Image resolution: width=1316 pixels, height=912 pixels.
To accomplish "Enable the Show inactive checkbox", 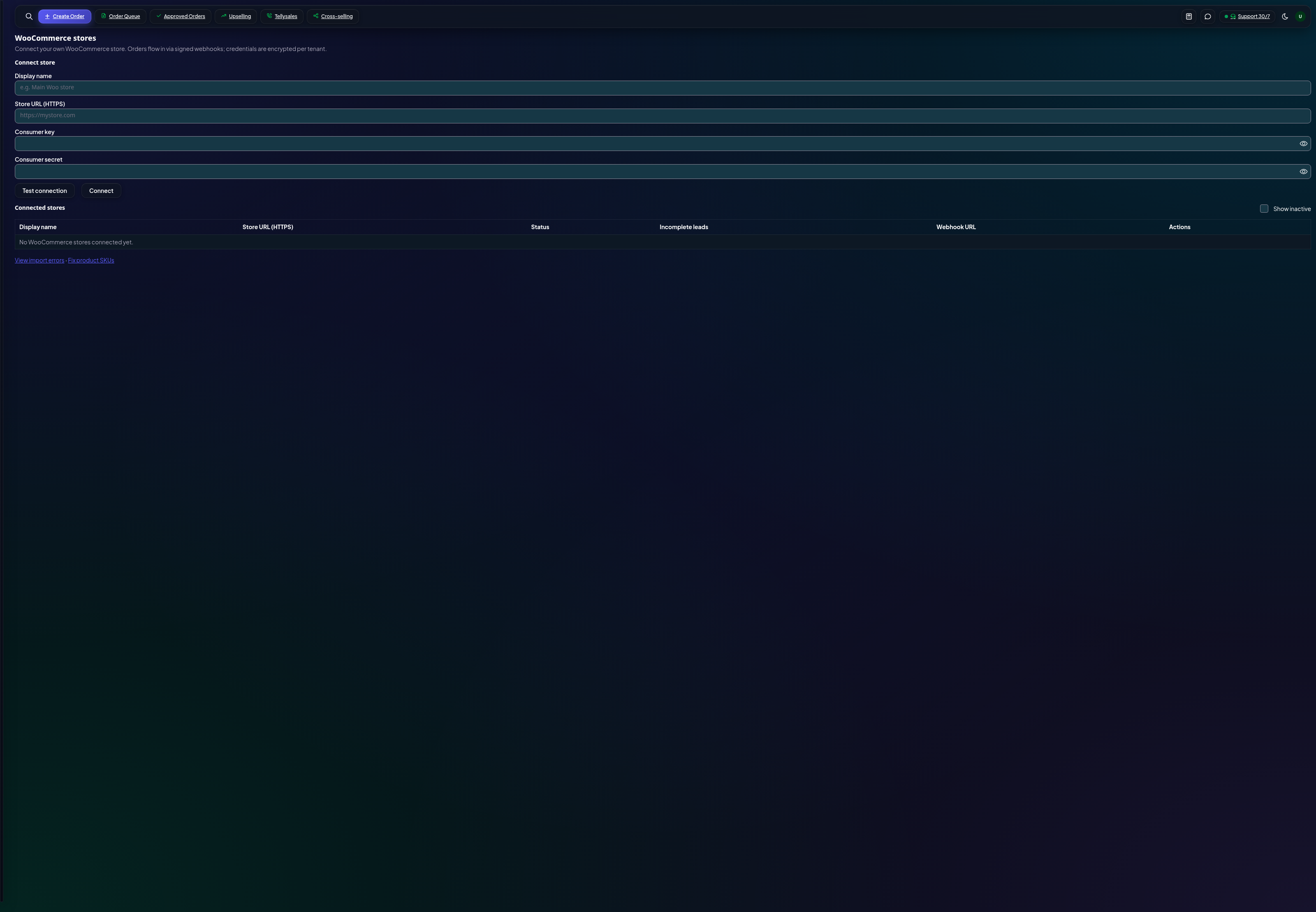I will (1263, 209).
